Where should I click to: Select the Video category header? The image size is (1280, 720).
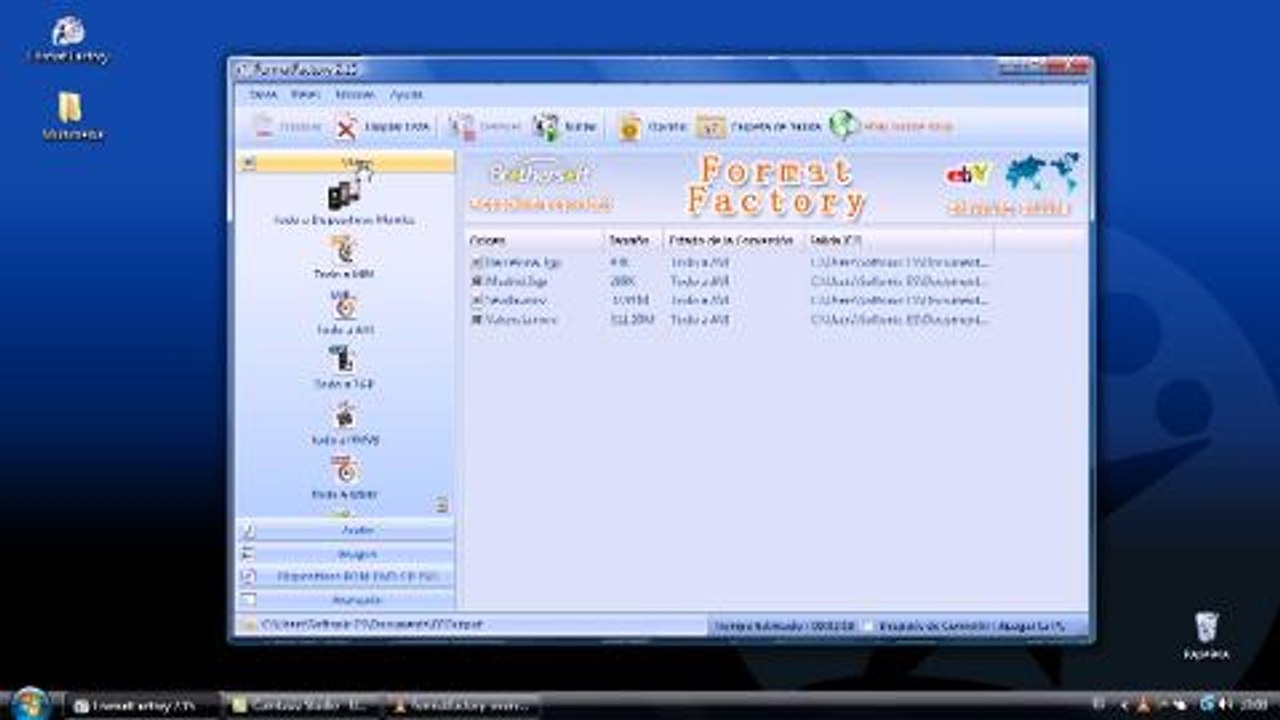(x=345, y=163)
